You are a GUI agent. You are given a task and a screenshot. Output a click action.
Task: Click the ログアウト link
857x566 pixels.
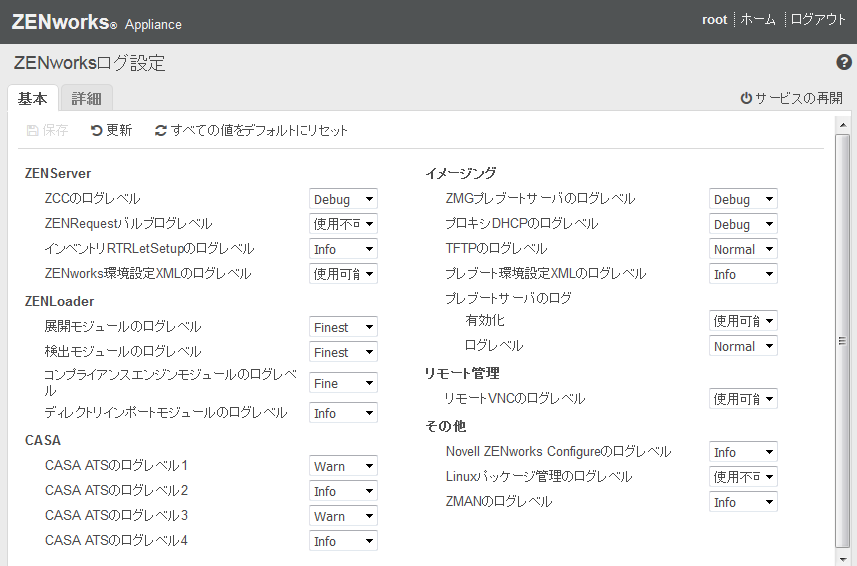tap(818, 19)
